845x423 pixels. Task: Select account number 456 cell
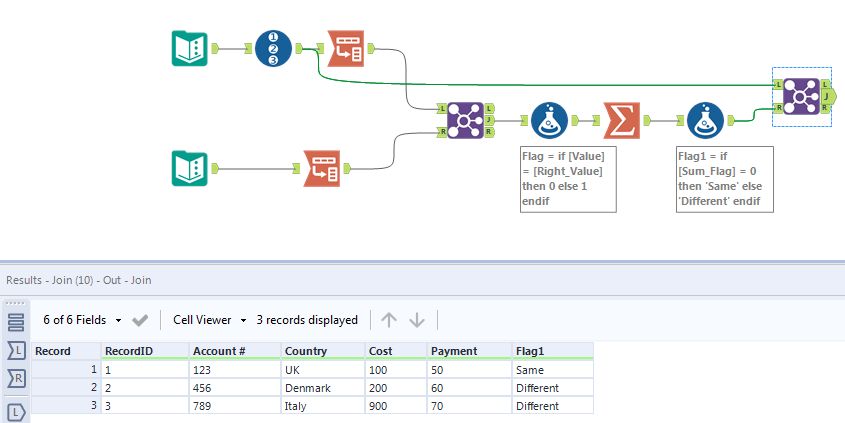(235, 388)
